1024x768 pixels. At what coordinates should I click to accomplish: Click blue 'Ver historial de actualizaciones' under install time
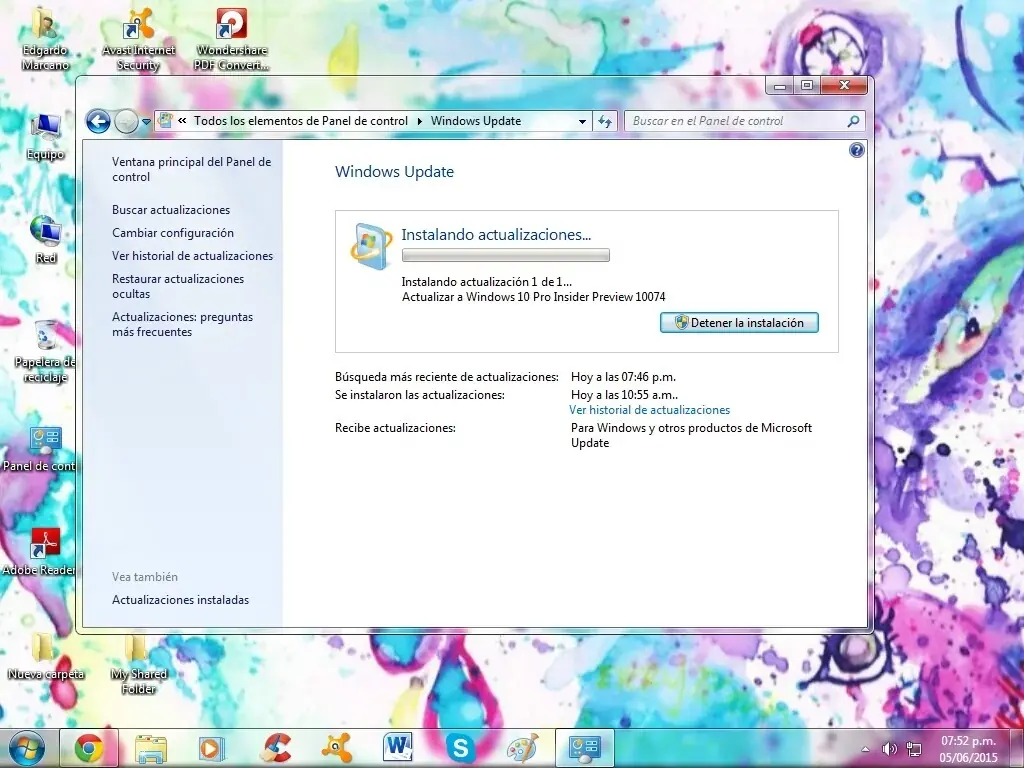click(649, 410)
